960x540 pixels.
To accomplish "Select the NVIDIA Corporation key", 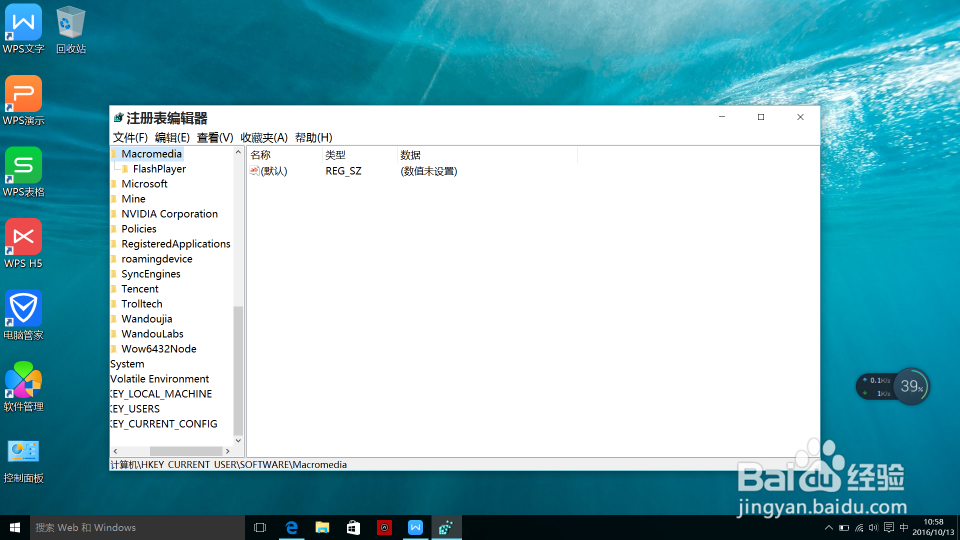I will pyautogui.click(x=170, y=214).
